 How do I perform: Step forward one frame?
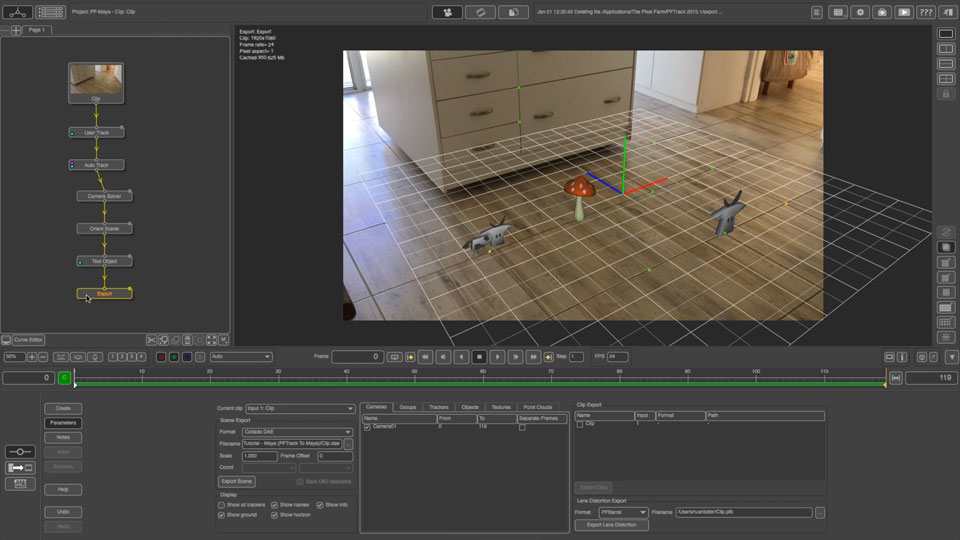pyautogui.click(x=516, y=356)
